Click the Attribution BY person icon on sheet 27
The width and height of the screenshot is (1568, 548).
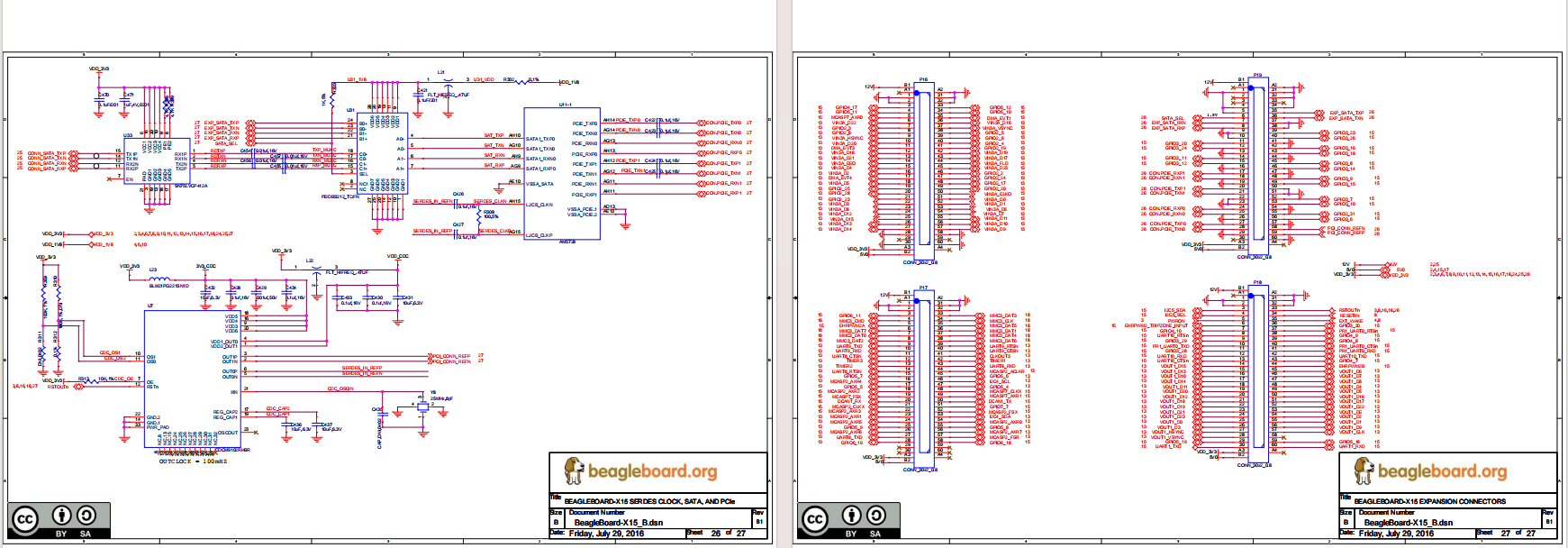(x=851, y=516)
